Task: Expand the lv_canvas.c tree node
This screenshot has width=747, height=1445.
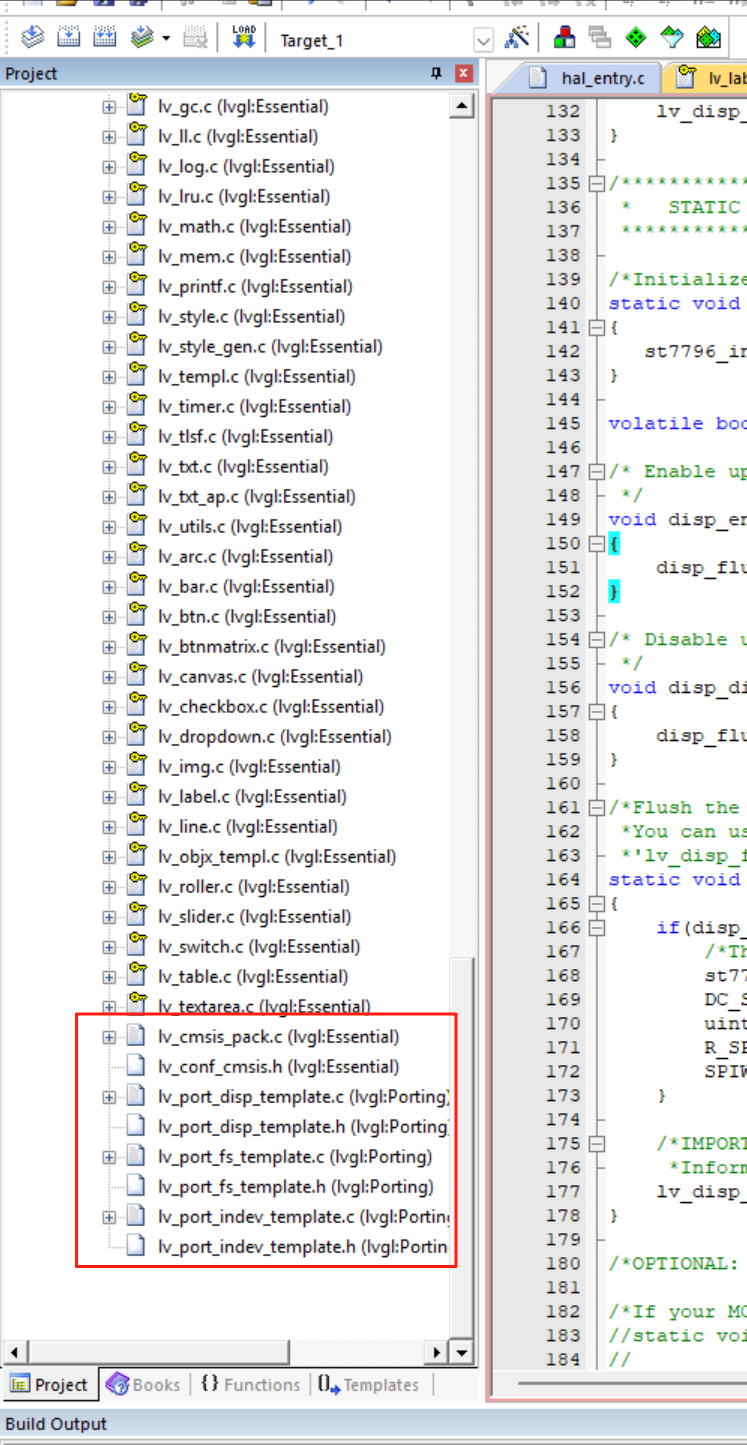Action: (109, 677)
